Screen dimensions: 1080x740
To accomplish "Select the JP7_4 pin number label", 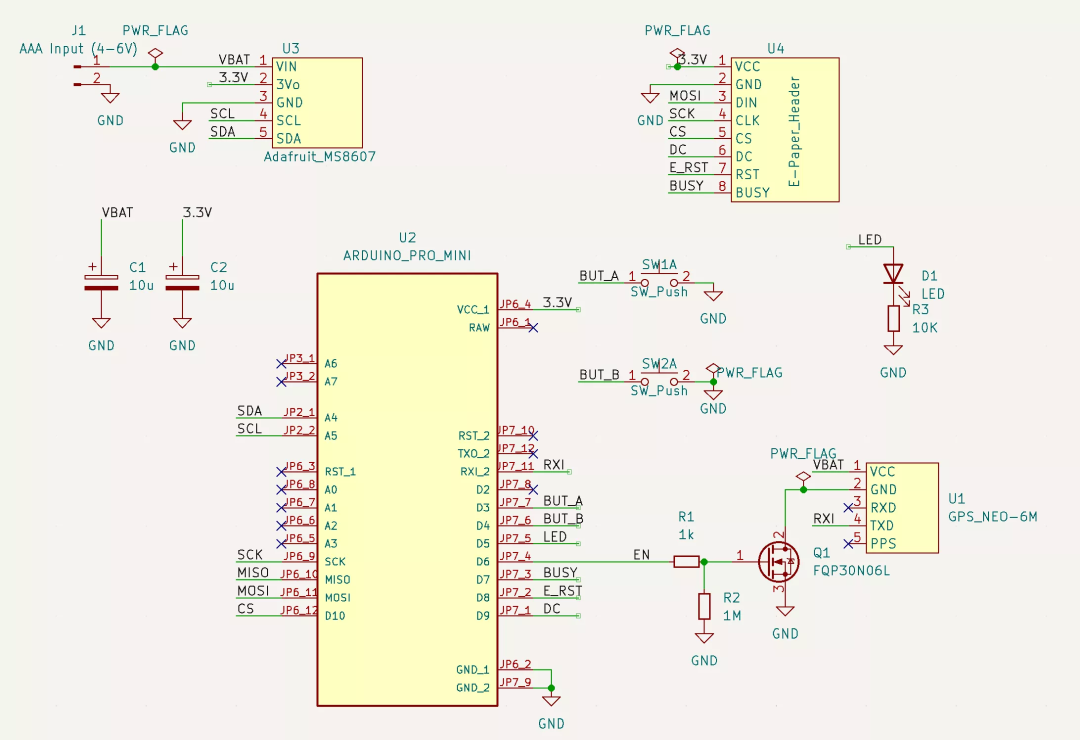I will [x=515, y=555].
